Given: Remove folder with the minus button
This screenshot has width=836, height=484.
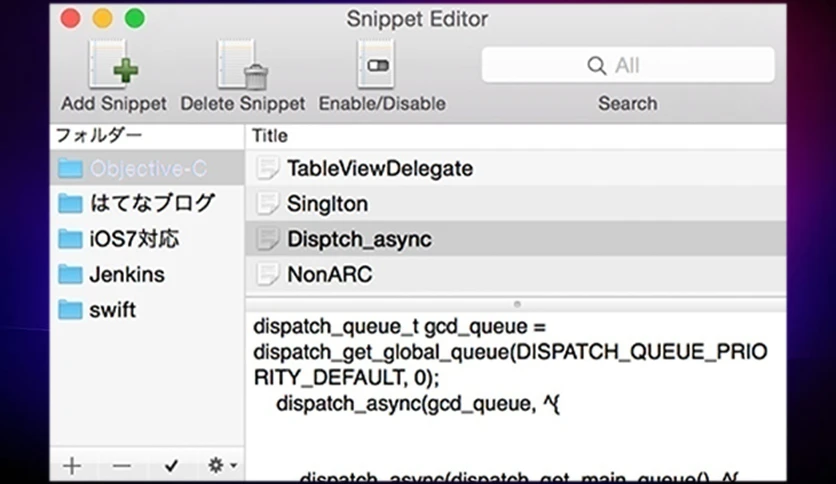Looking at the screenshot, I should (122, 466).
